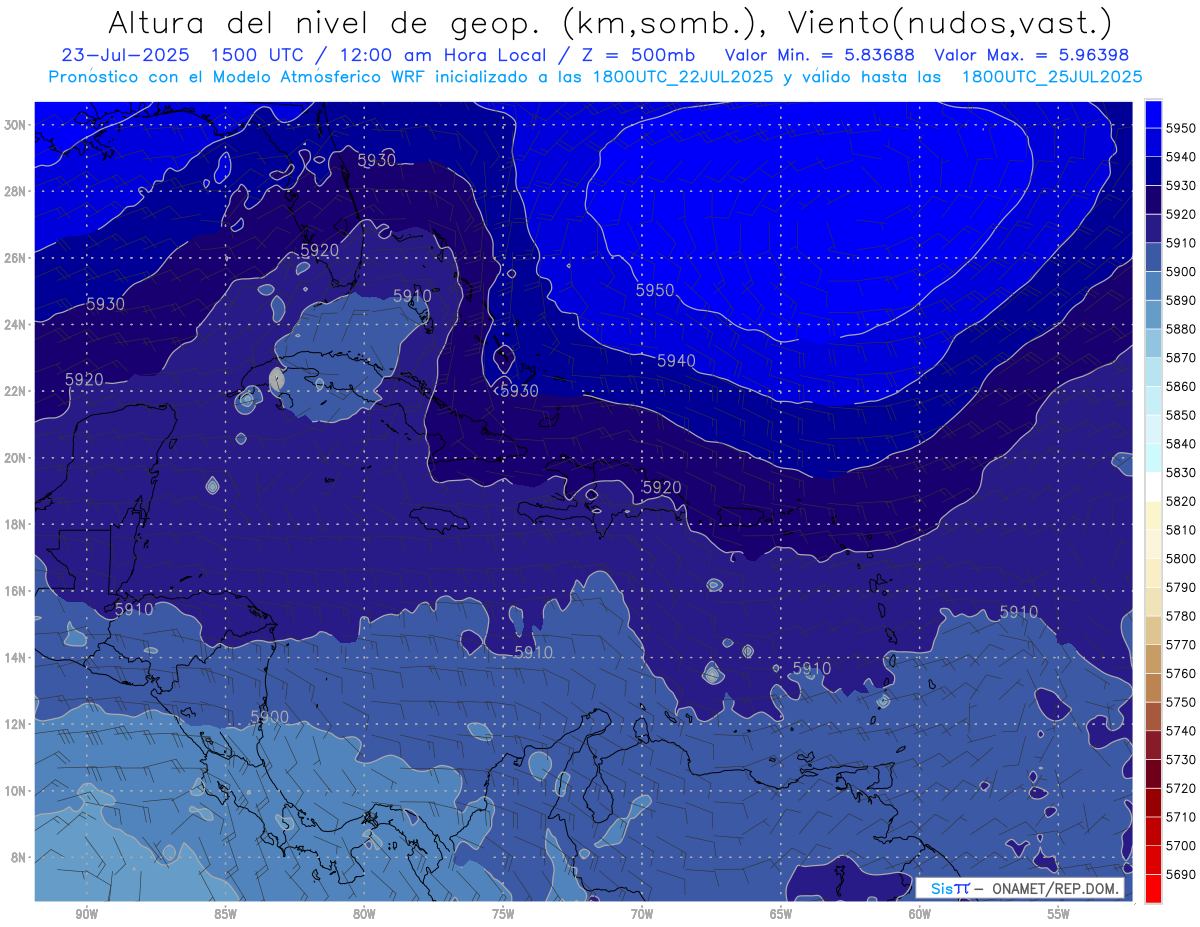Select the 20N latitude axis label
Image resolution: width=1200 pixels, height=927 pixels.
click(x=17, y=458)
